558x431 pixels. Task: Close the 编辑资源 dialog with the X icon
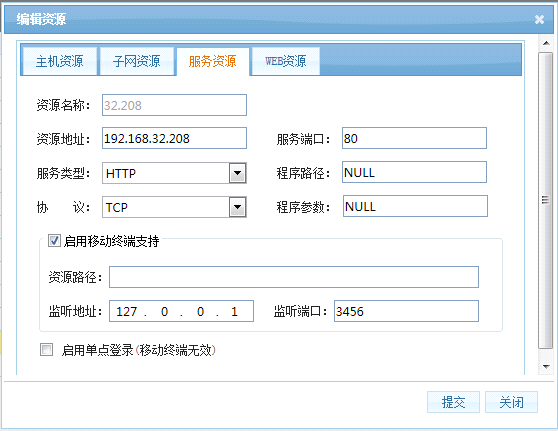(539, 19)
